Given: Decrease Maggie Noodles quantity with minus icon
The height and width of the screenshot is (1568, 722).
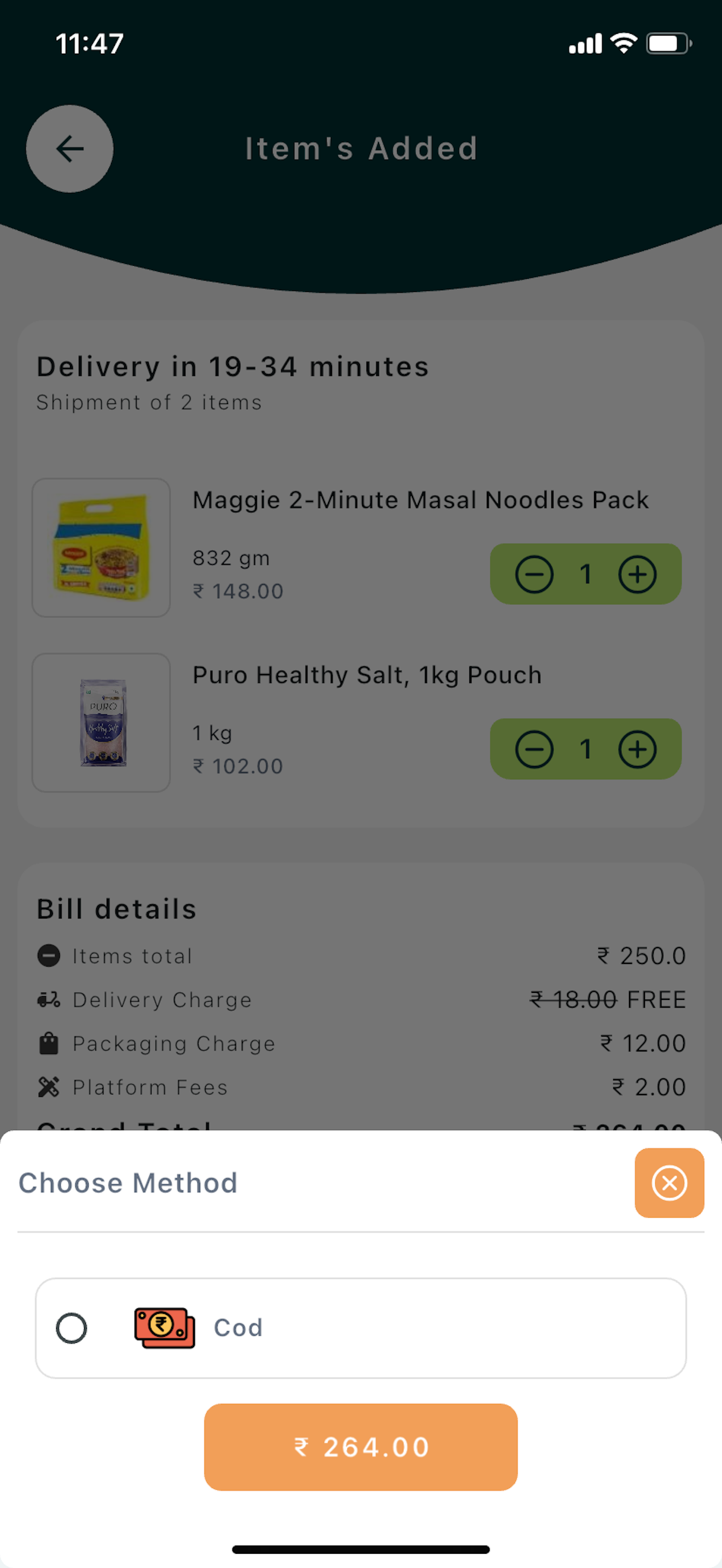Looking at the screenshot, I should pos(534,574).
